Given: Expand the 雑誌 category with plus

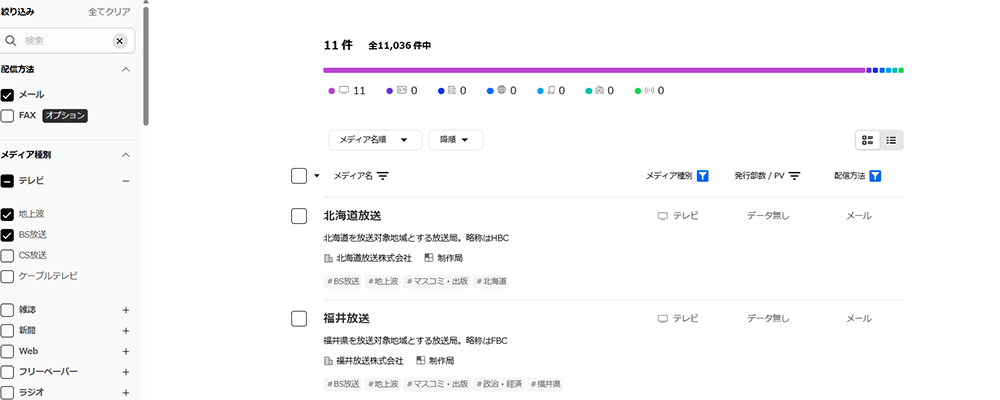Looking at the screenshot, I should [126, 310].
